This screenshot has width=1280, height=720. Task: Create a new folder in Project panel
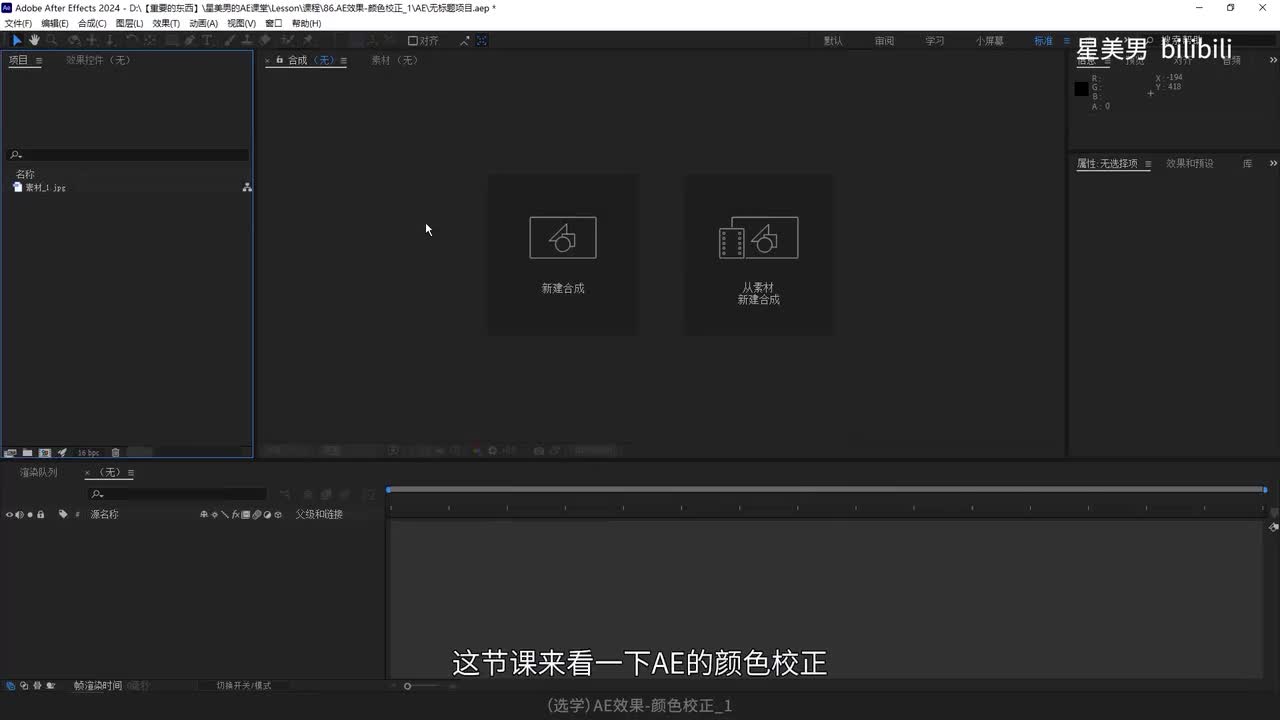coord(27,453)
